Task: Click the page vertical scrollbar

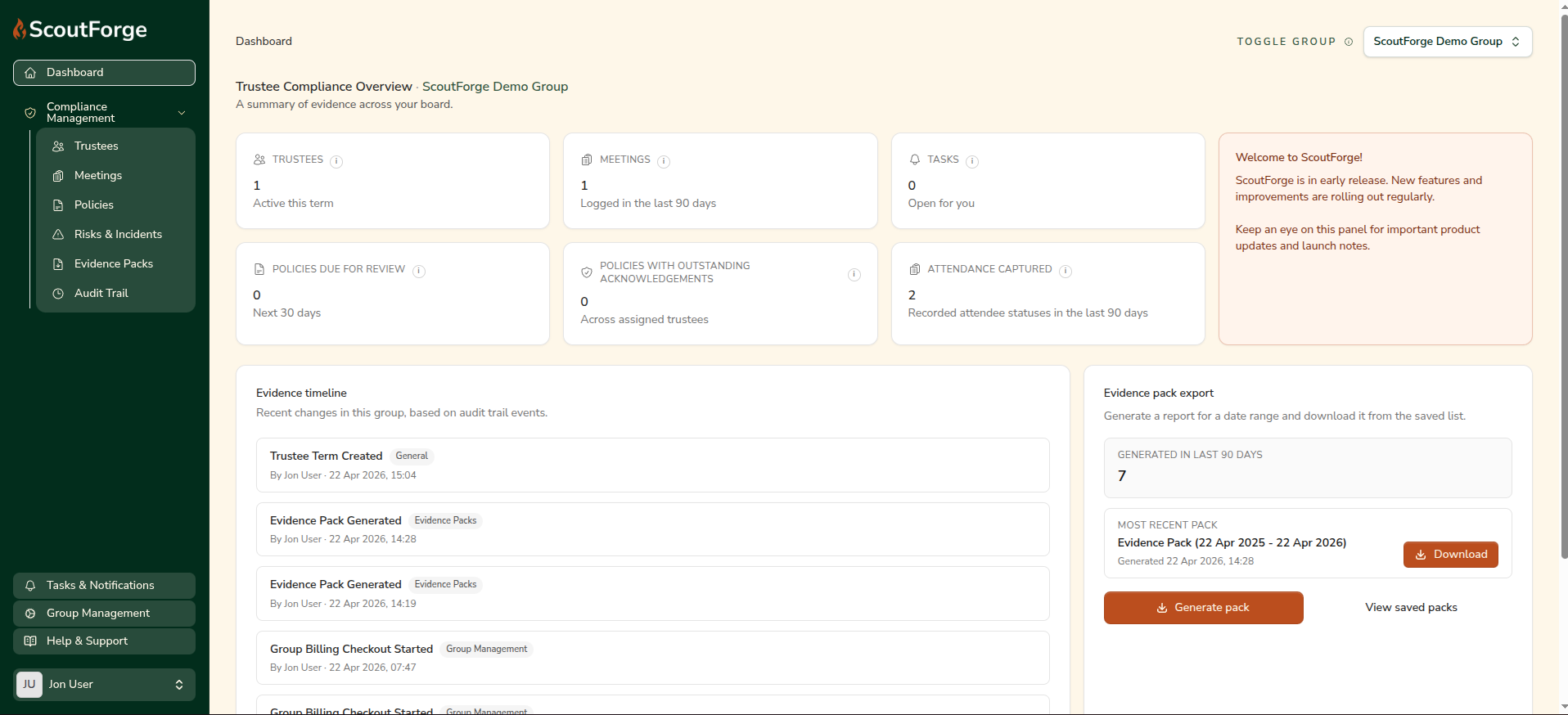Action: click(x=1564, y=286)
